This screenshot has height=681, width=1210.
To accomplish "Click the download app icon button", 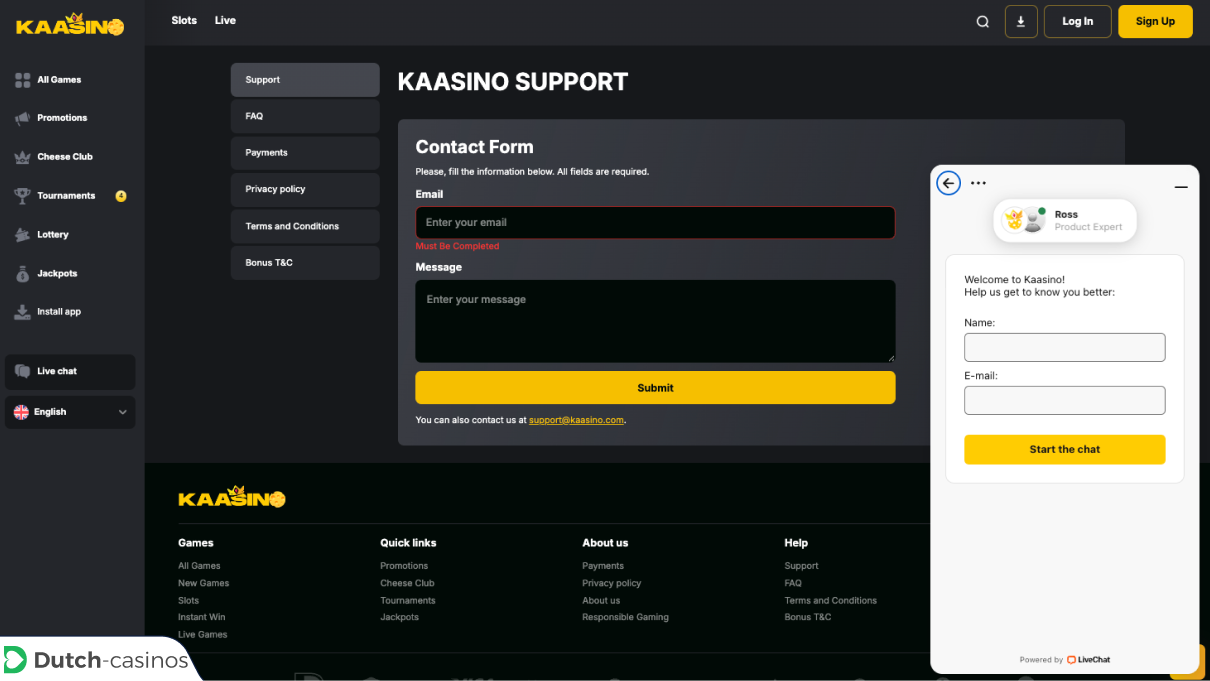I will (1021, 21).
